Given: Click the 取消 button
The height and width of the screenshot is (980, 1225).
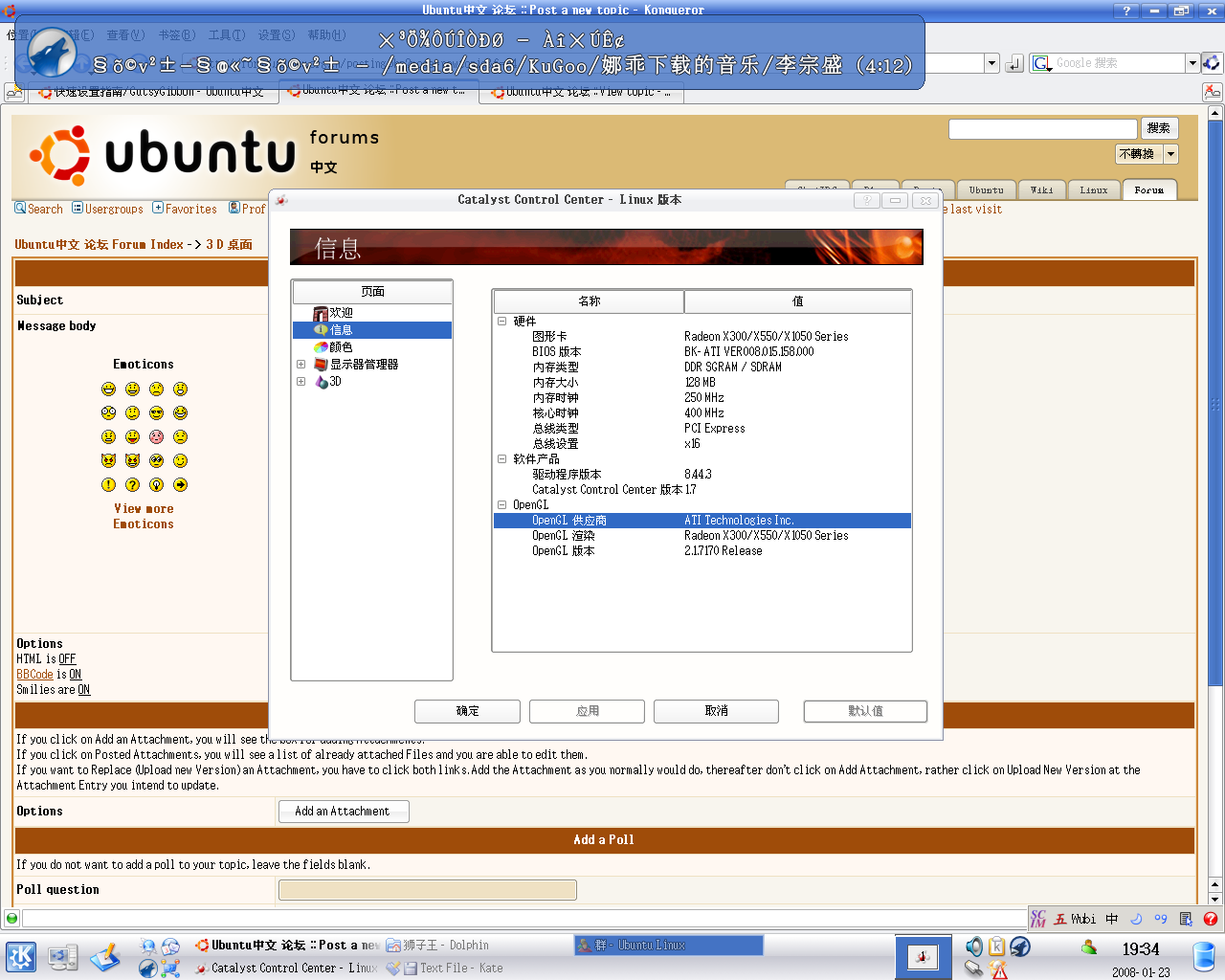Looking at the screenshot, I should 716,711.
